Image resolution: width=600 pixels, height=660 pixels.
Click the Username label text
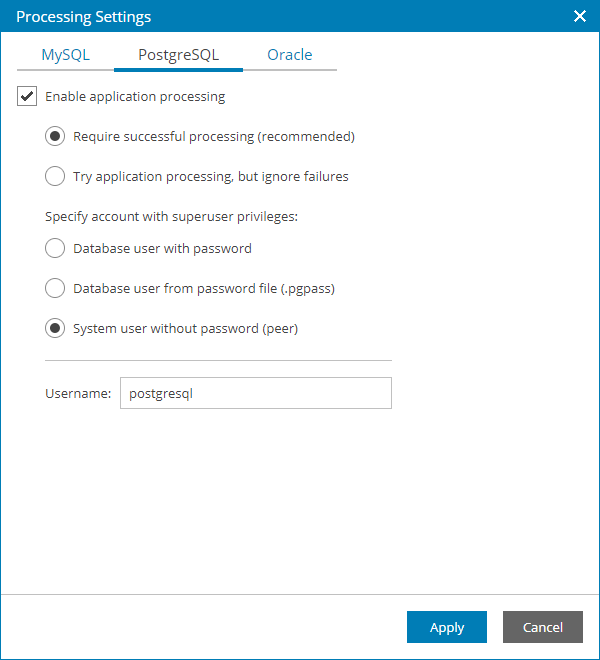point(78,393)
